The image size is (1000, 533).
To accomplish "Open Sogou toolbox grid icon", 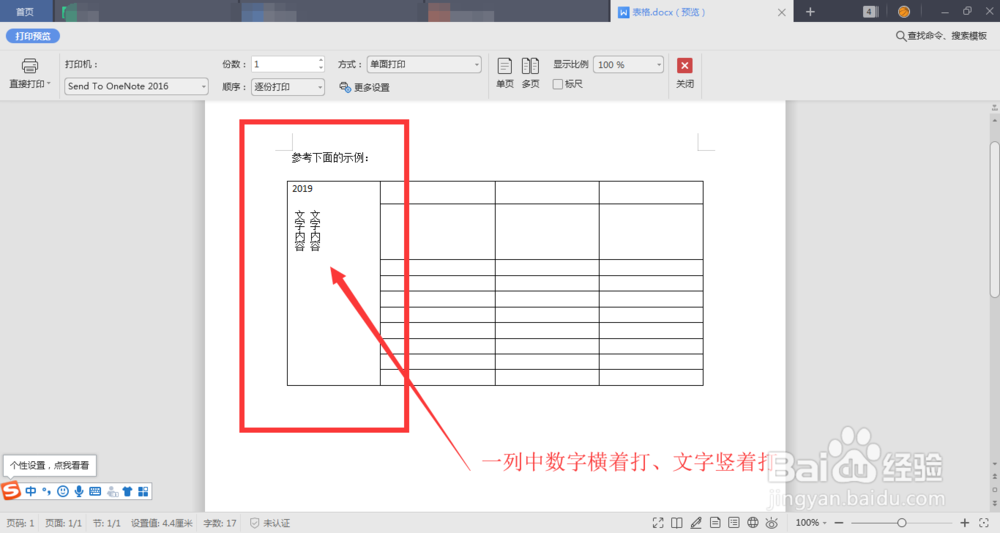I will coord(143,492).
